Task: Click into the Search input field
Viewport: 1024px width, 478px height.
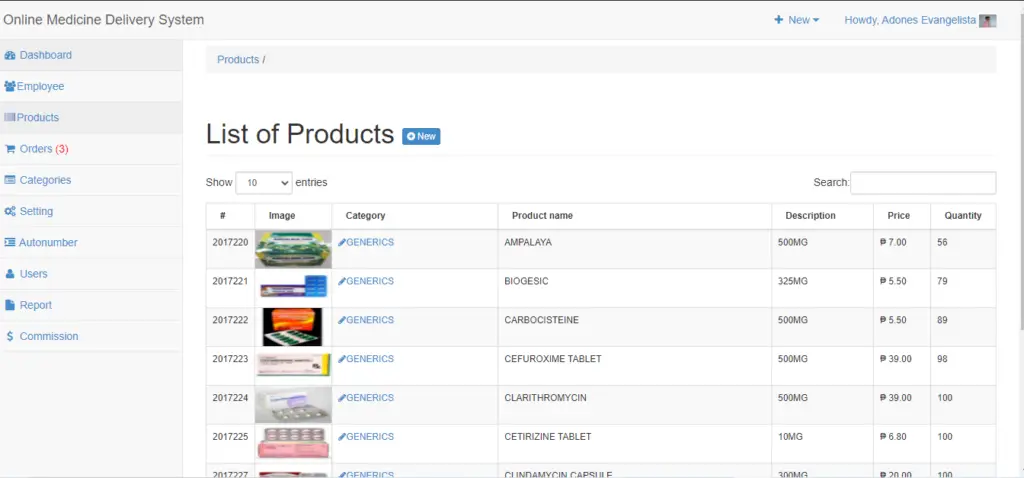Action: pyautogui.click(x=923, y=183)
